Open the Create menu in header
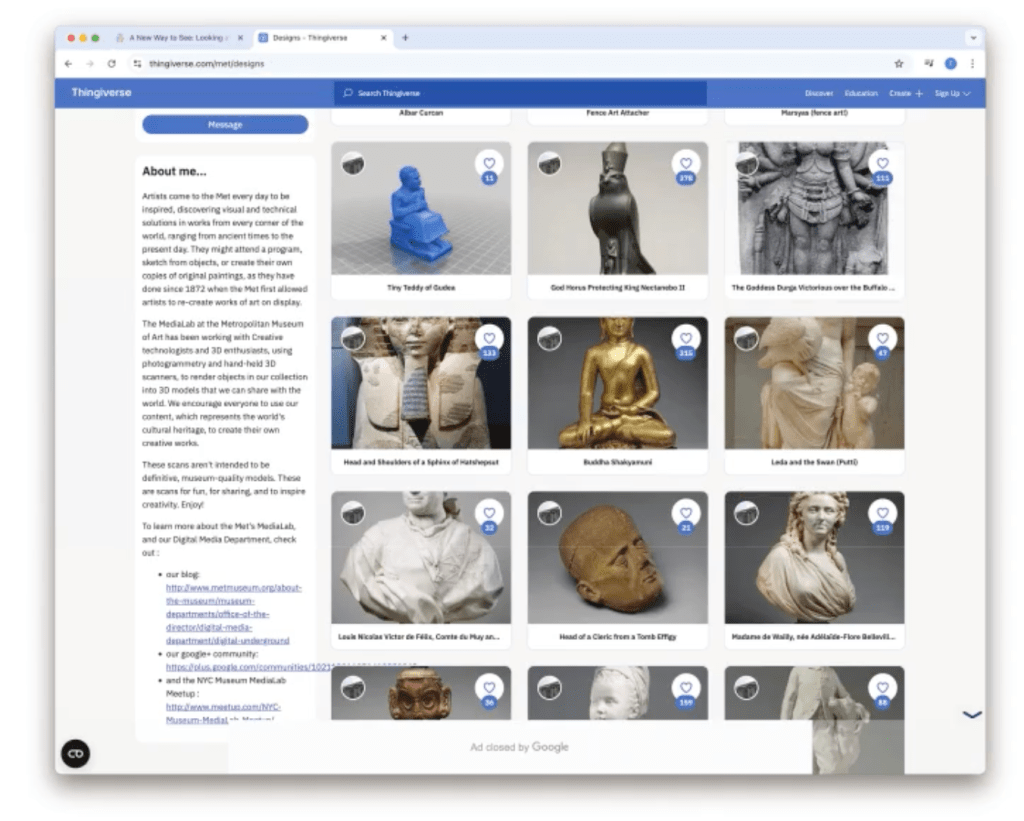The image size is (1024, 821). pos(906,93)
